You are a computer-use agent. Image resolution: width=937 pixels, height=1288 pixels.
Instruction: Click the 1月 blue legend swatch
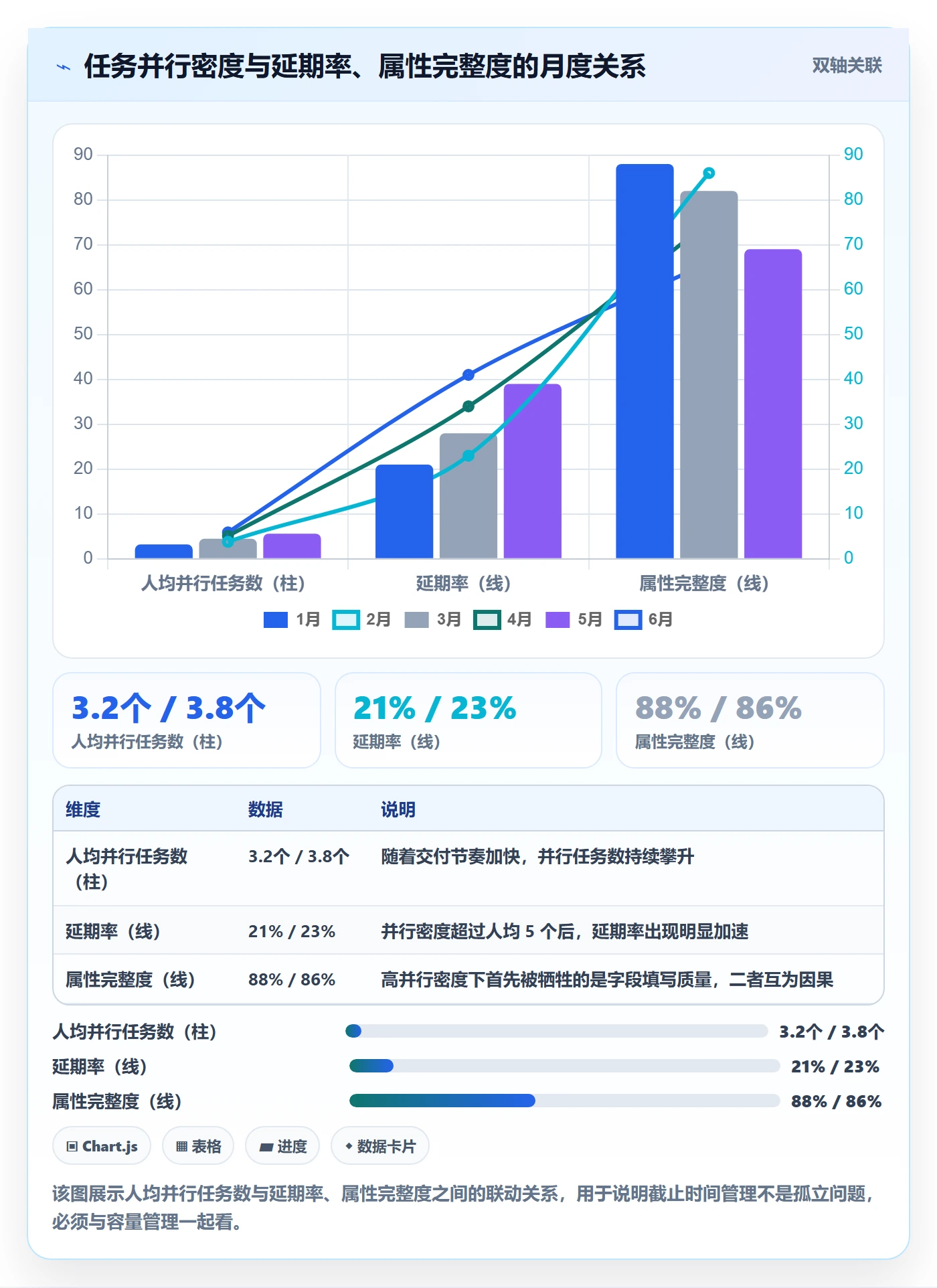coord(276,620)
